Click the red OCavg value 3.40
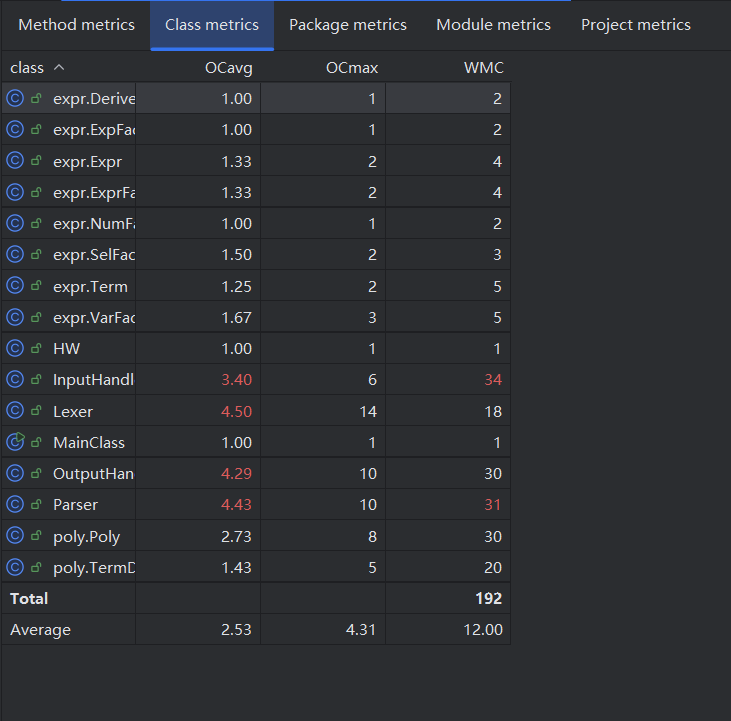 point(236,380)
